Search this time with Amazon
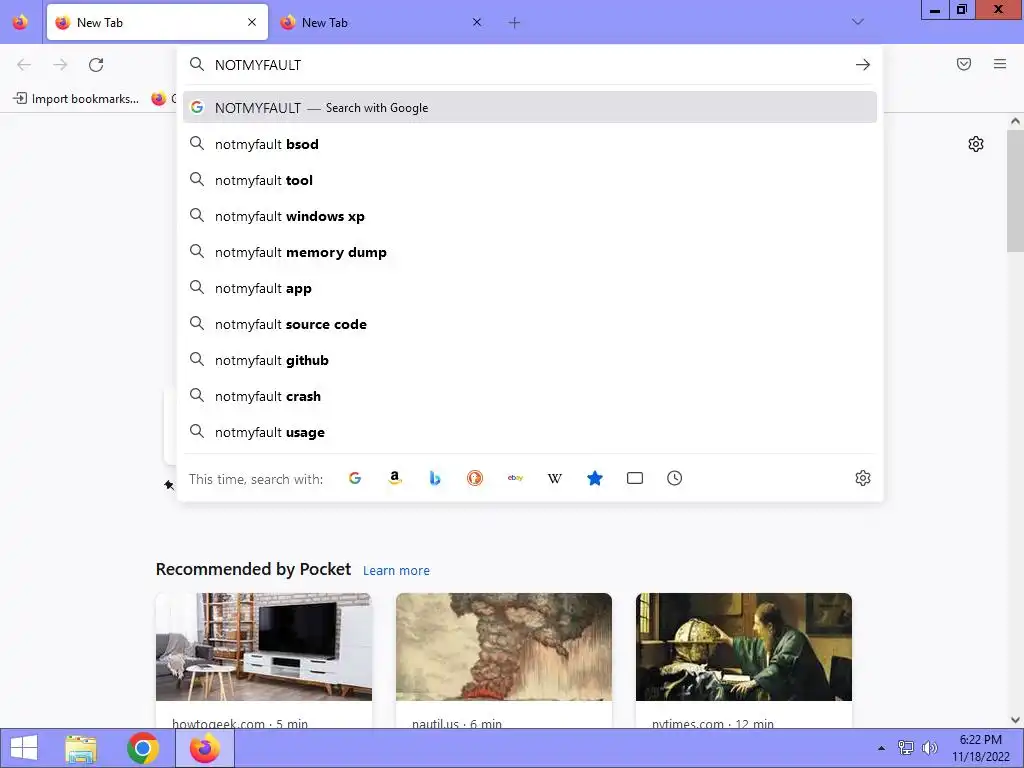1024x768 pixels. point(394,478)
